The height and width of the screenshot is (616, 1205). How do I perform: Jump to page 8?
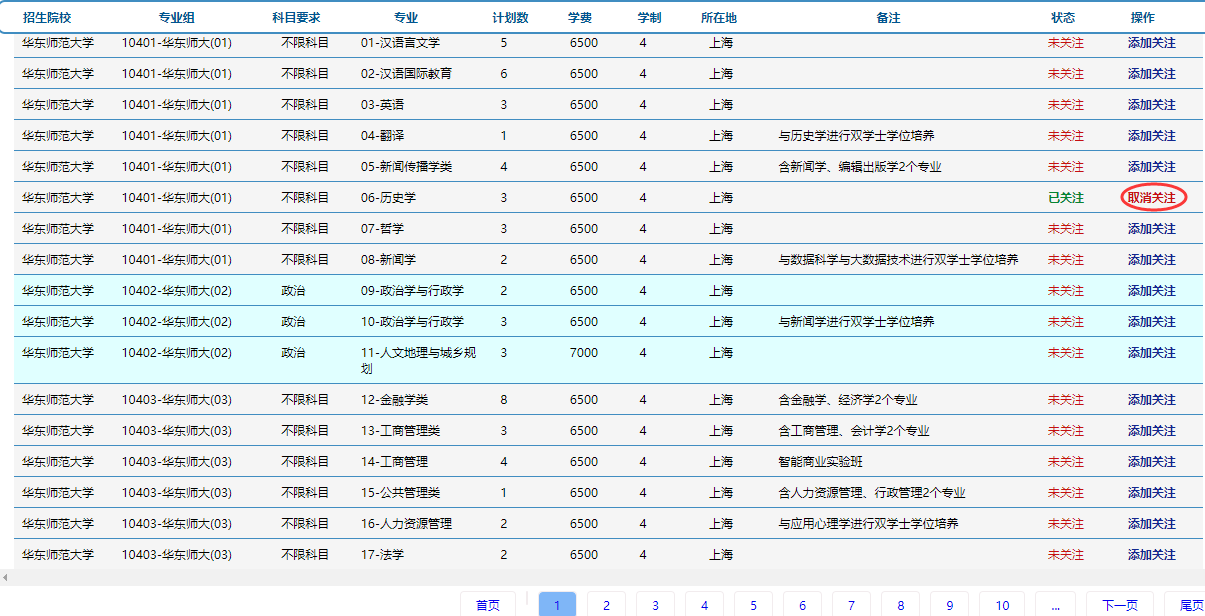[900, 605]
